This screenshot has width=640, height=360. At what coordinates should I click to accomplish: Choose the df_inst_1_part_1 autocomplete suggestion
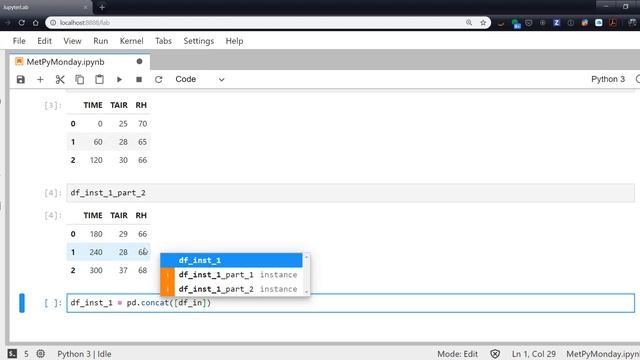pyautogui.click(x=231, y=275)
